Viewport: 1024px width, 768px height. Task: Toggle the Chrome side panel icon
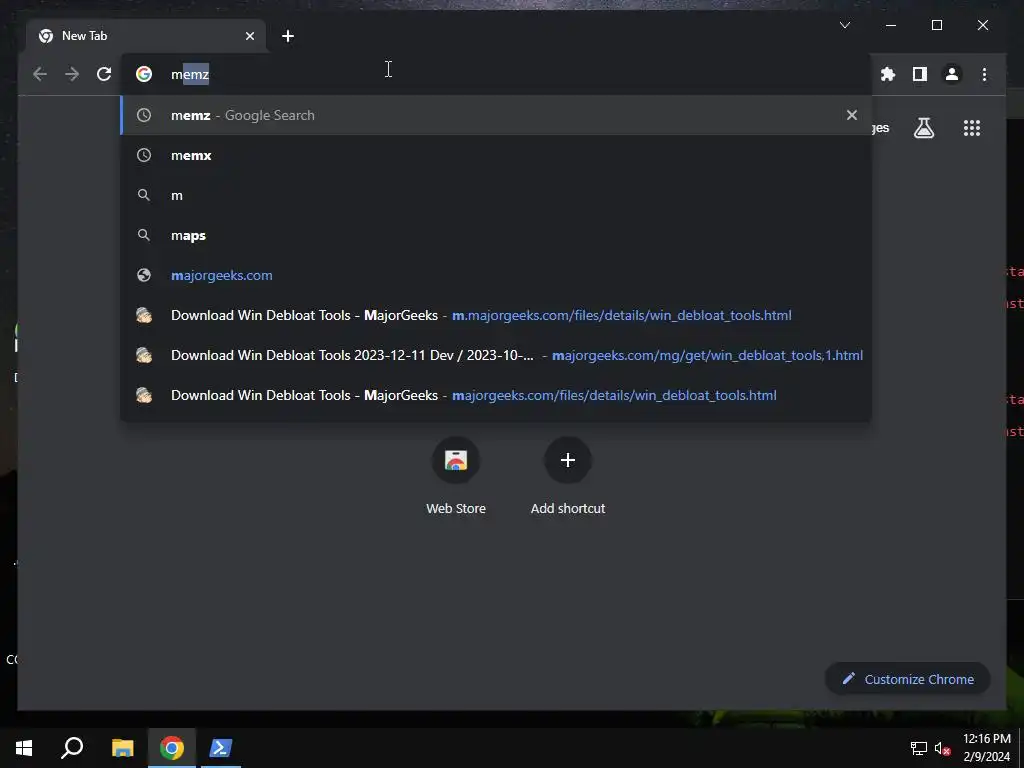click(x=920, y=74)
